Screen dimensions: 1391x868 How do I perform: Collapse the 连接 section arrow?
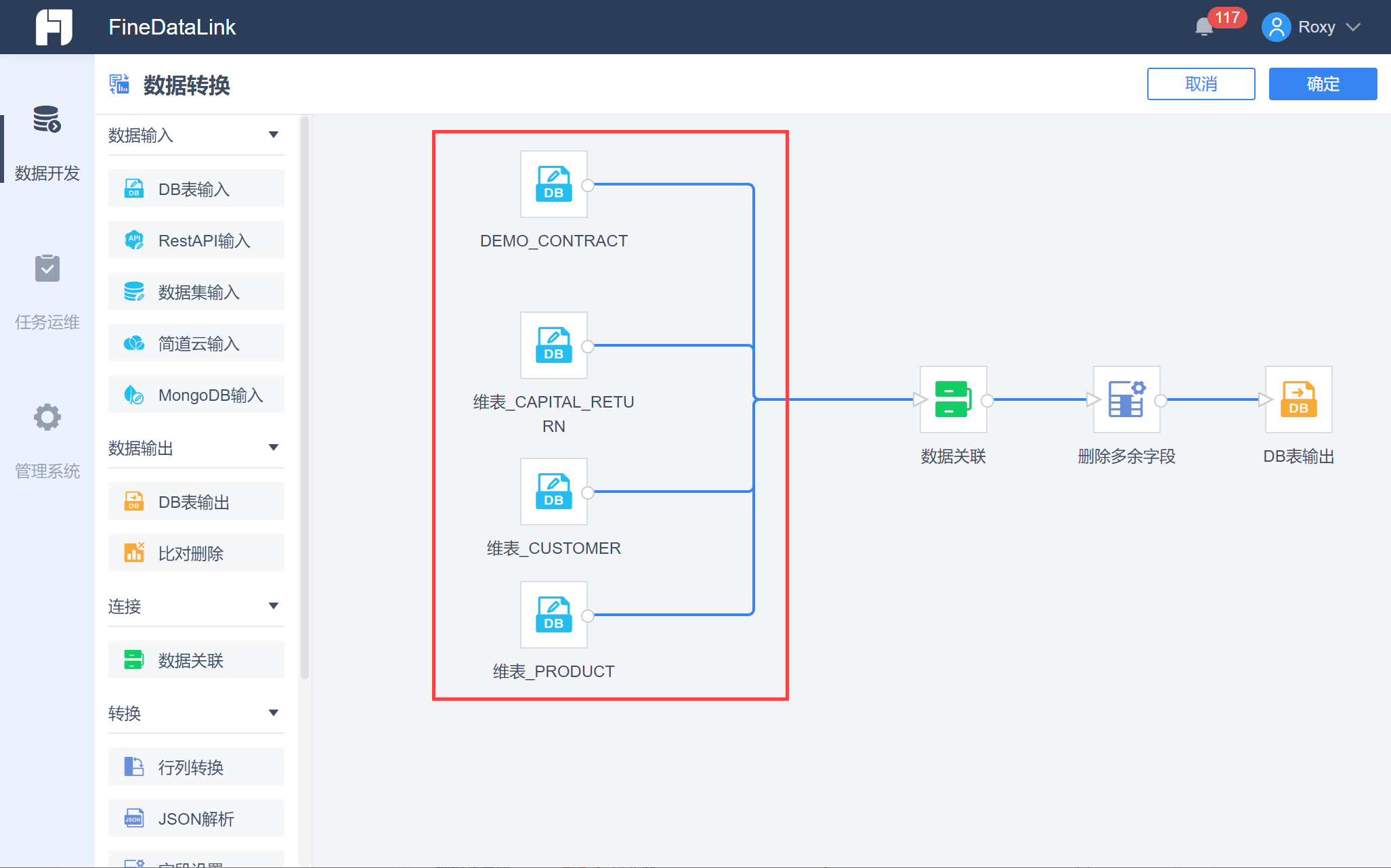274,606
